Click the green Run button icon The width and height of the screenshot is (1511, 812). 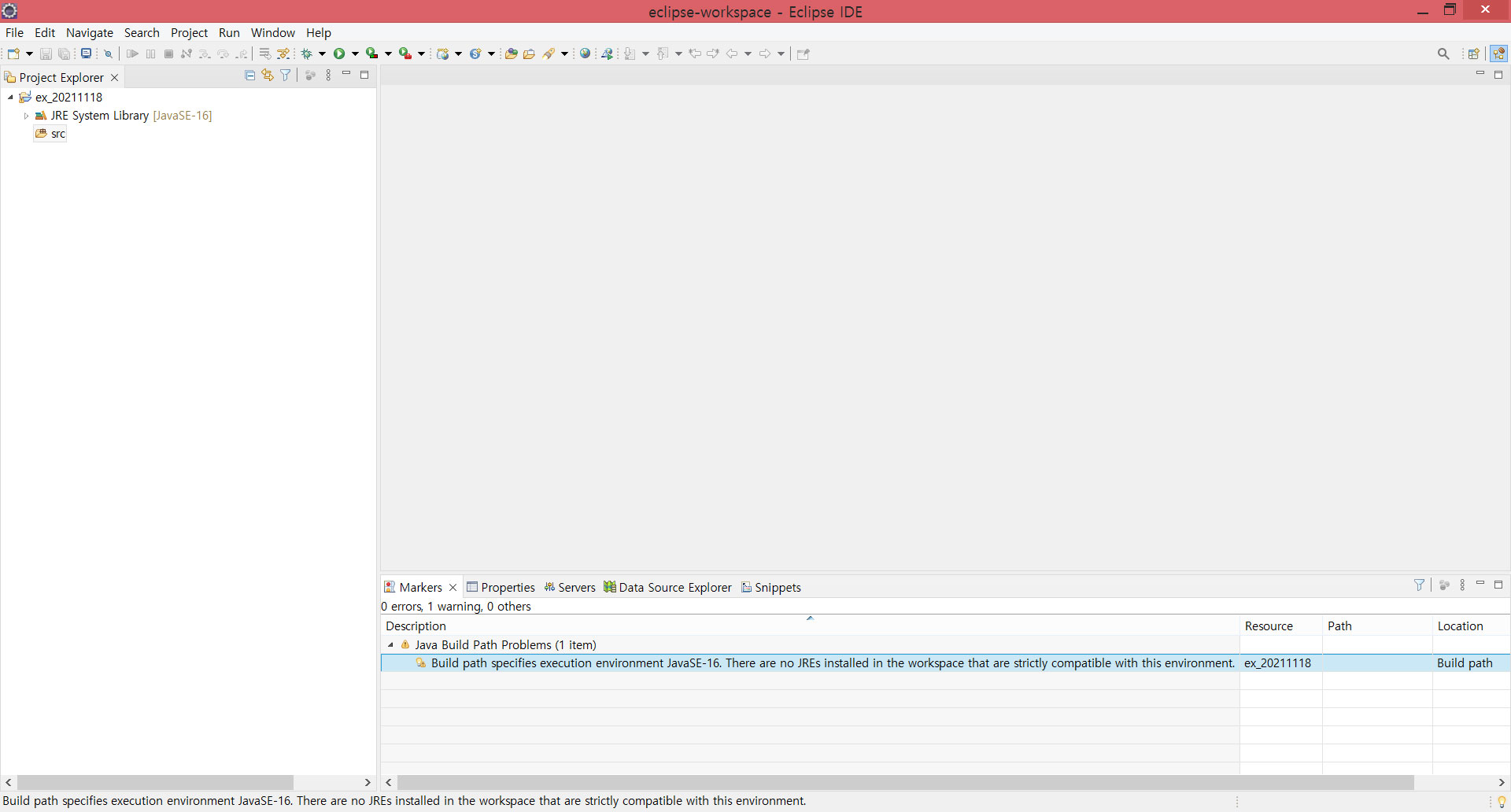[x=339, y=54]
